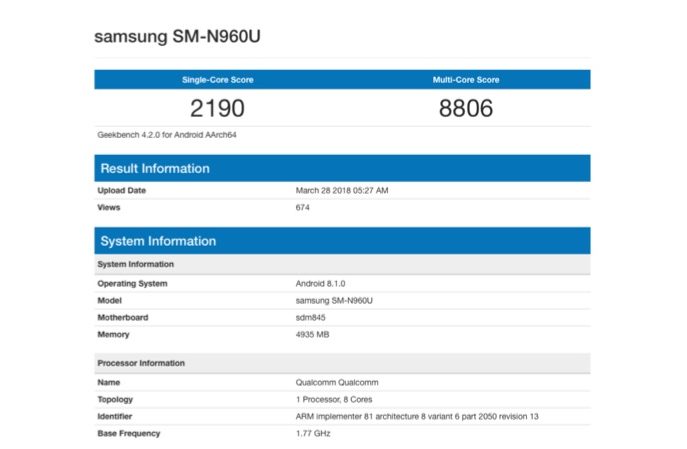Image resolution: width=687 pixels, height=449 pixels.
Task: Click the Qualcomm Qualcomm processor name
Action: 338,382
